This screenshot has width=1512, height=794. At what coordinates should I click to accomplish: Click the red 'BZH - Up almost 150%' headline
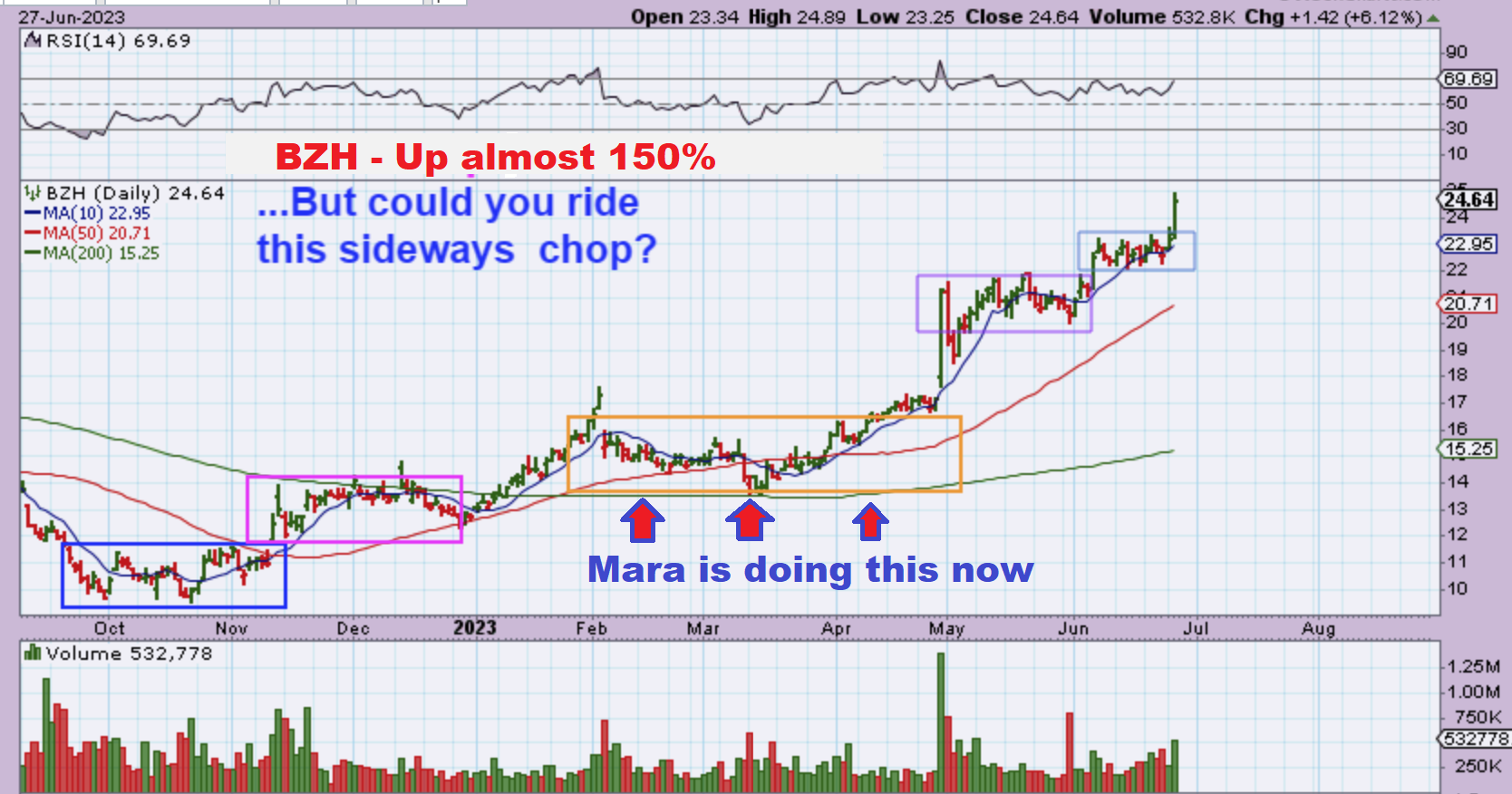pyautogui.click(x=496, y=157)
